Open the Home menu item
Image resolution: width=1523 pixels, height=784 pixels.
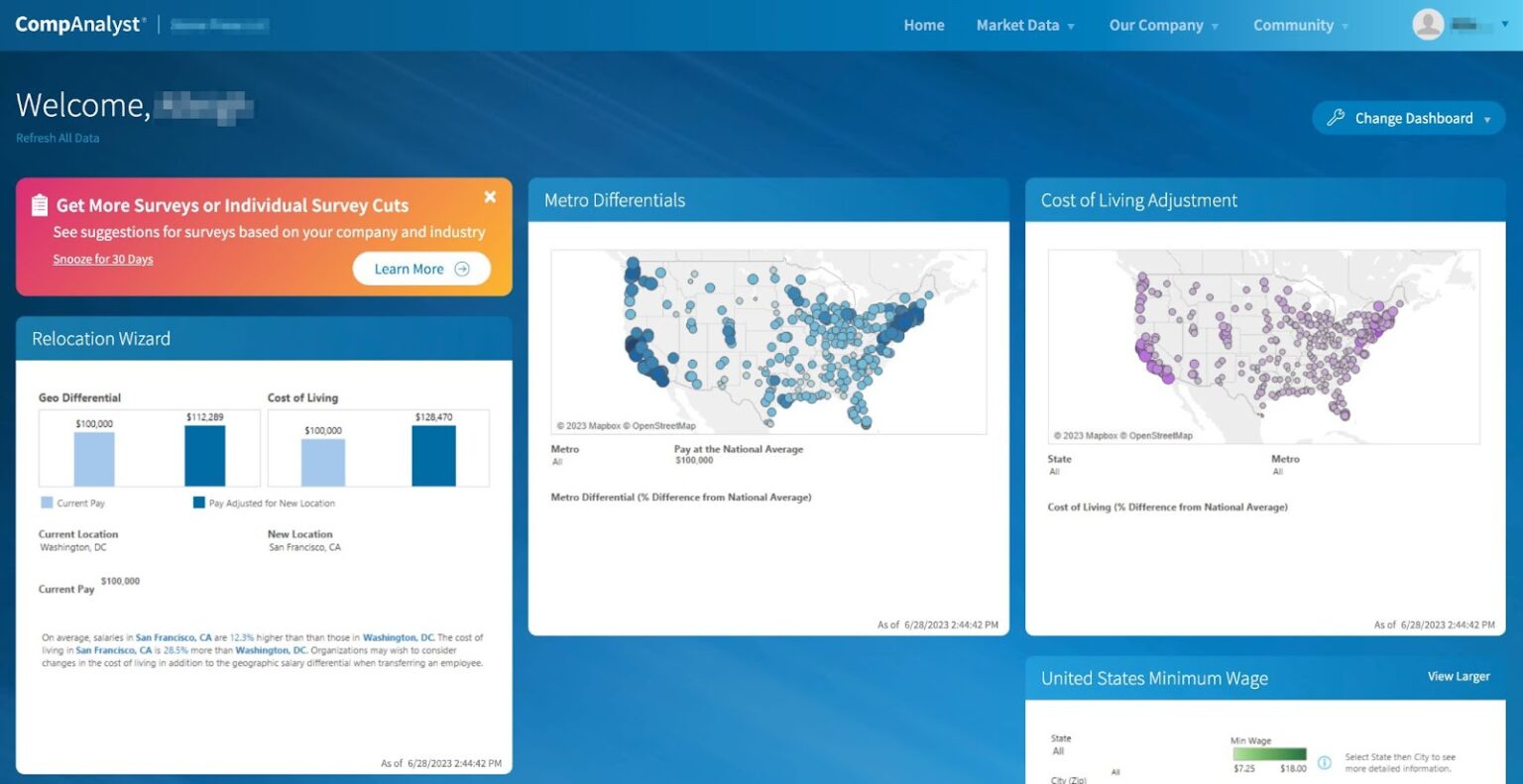click(924, 26)
